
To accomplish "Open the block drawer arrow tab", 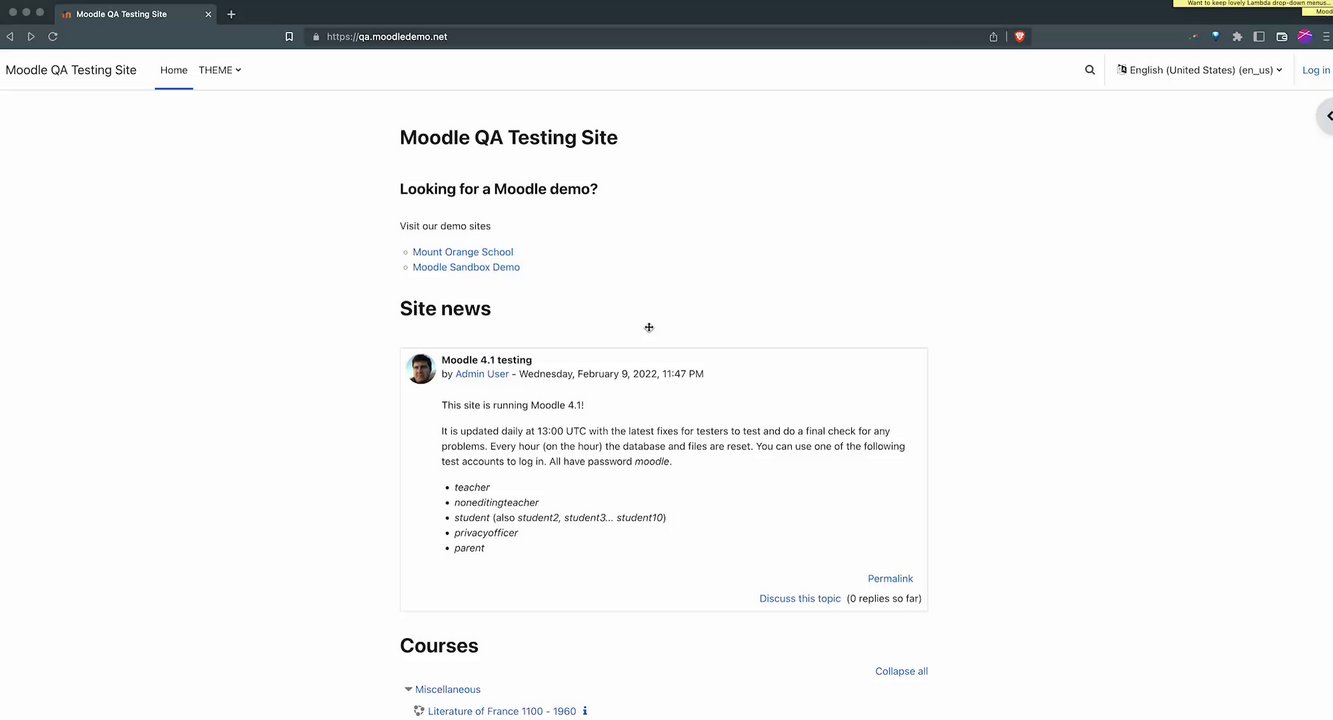I will tap(1327, 116).
